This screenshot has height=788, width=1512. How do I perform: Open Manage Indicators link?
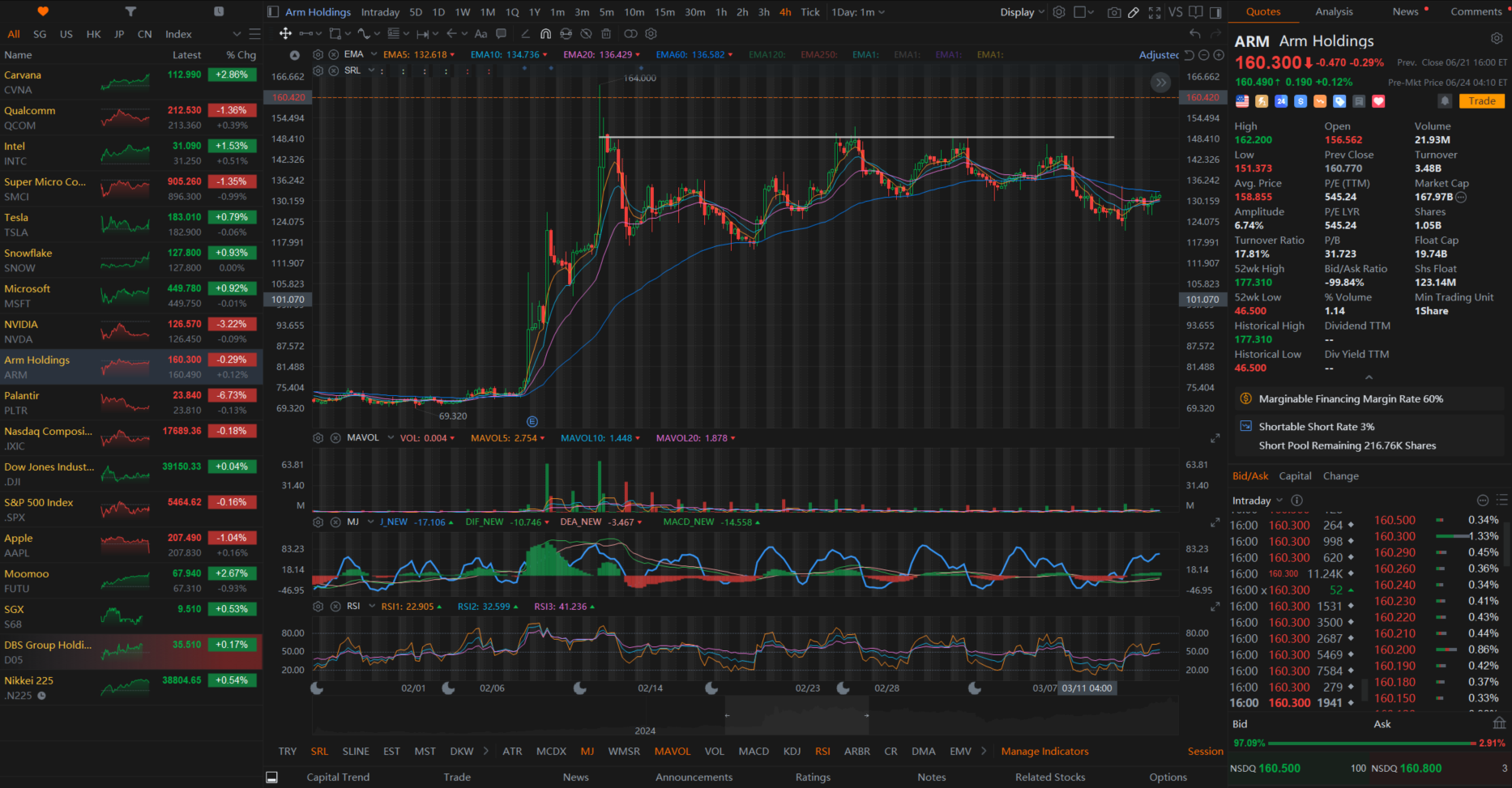point(1044,752)
